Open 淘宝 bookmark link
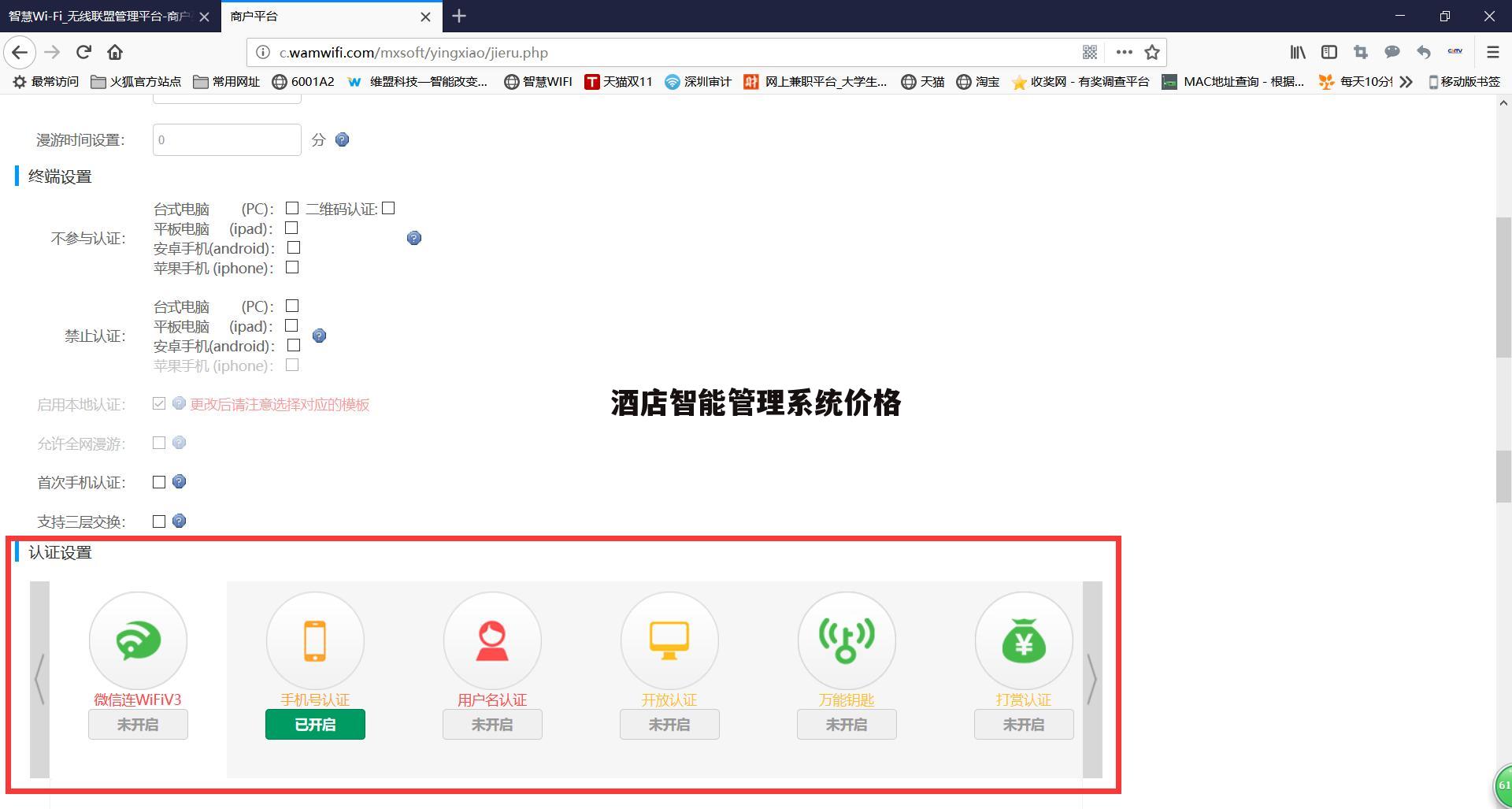The height and width of the screenshot is (809, 1512). [978, 82]
